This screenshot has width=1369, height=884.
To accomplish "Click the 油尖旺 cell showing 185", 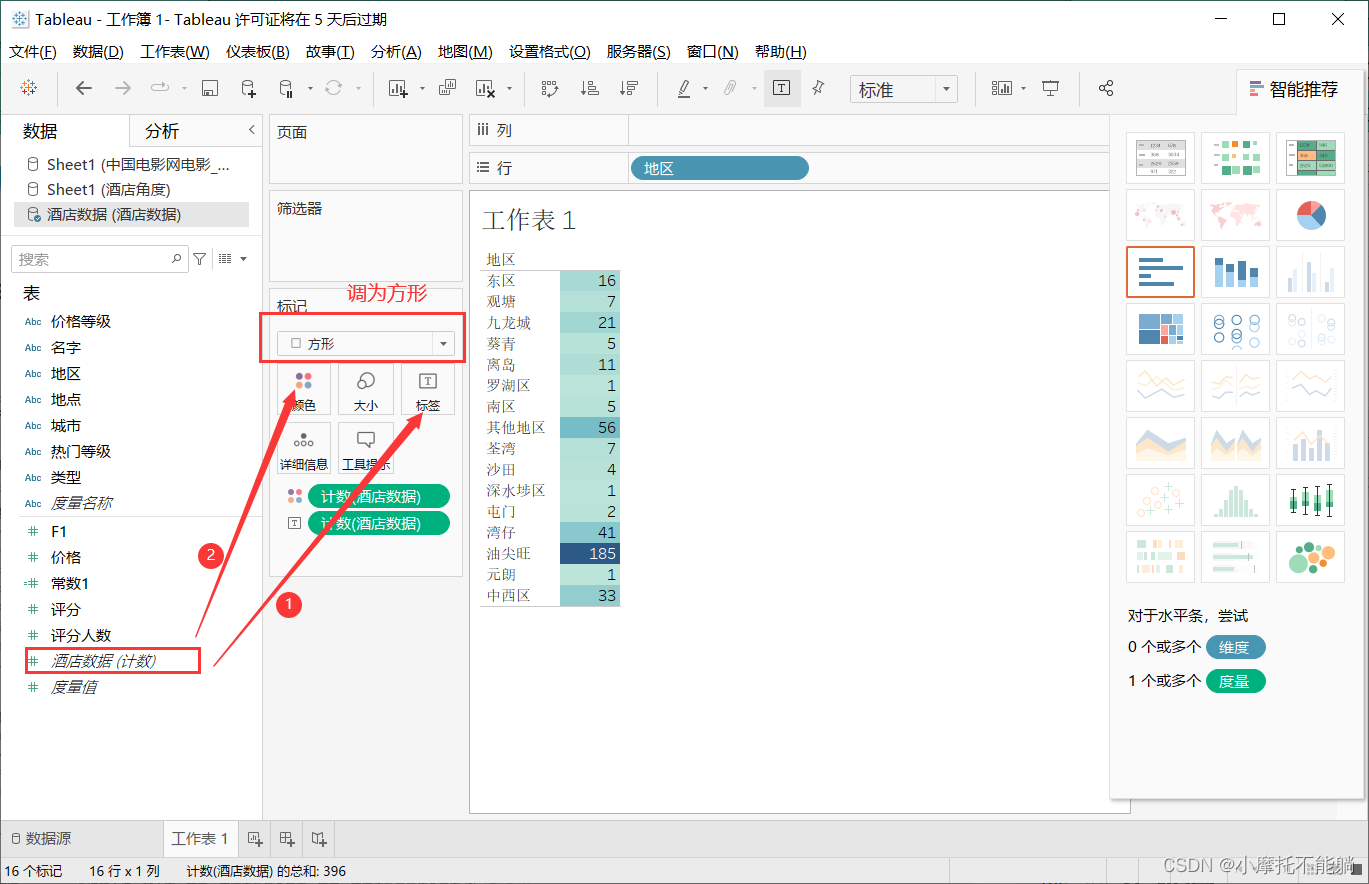I will tap(590, 553).
